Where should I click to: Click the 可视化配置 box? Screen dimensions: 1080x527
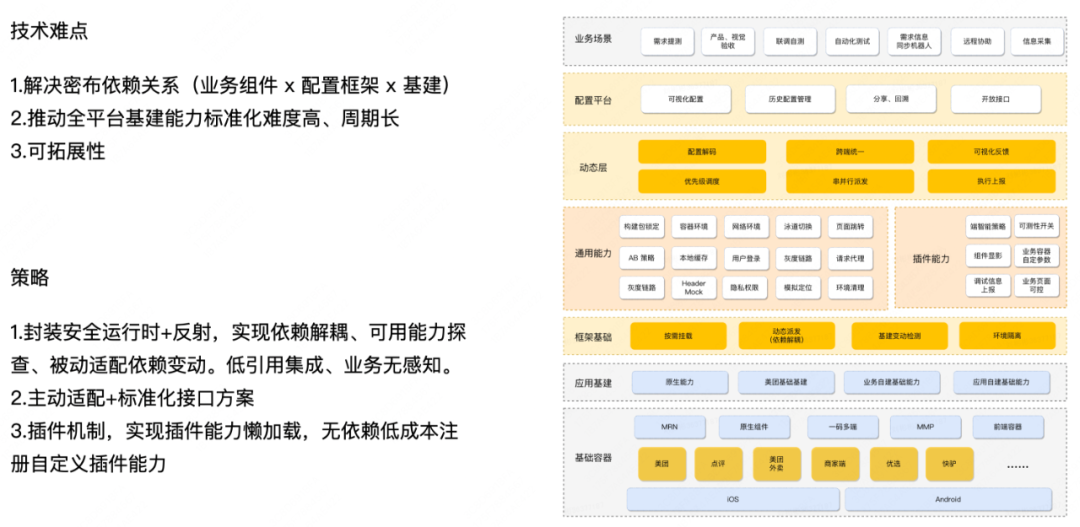[x=685, y=99]
